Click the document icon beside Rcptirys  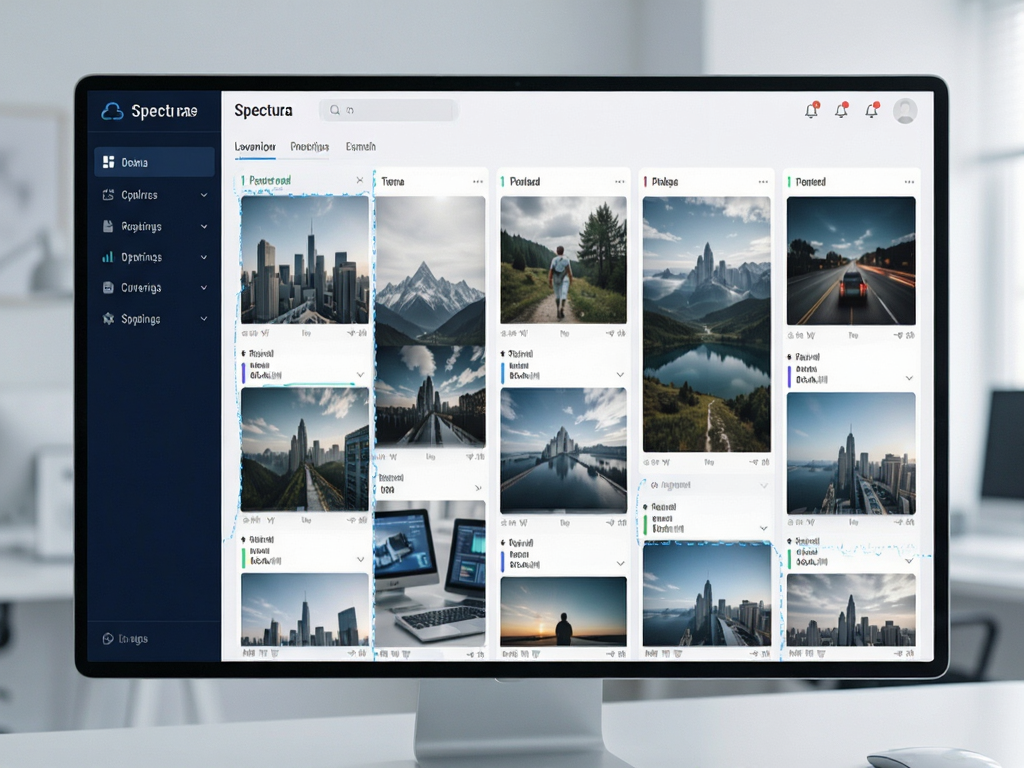[108, 226]
